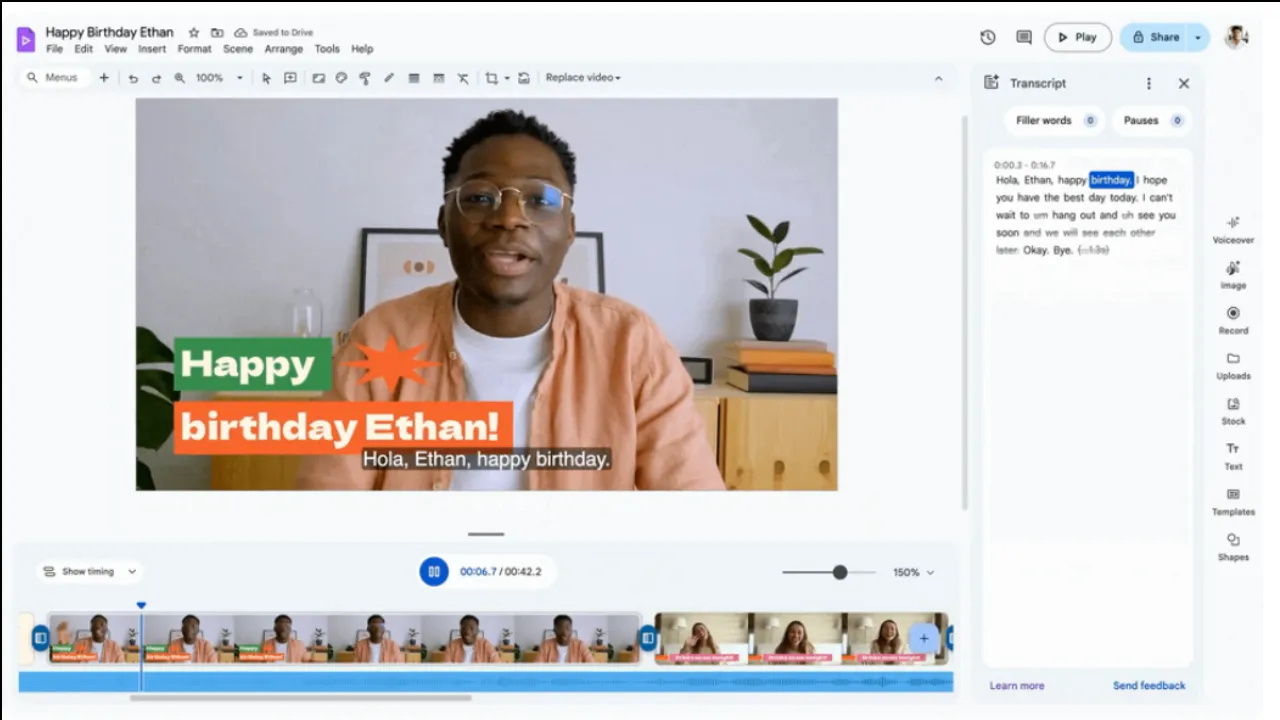This screenshot has height=720, width=1280.
Task: Click the Share button
Action: point(1155,37)
